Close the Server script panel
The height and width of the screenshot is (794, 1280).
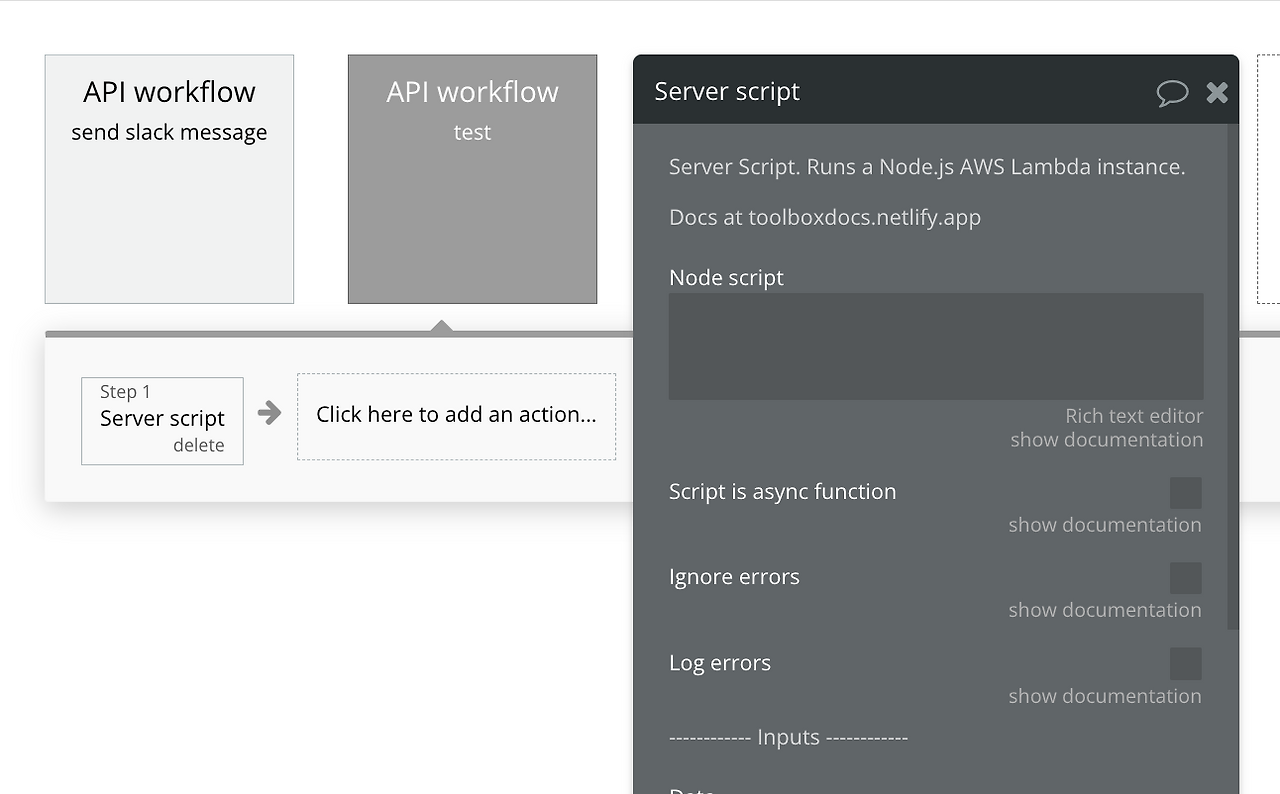1217,93
